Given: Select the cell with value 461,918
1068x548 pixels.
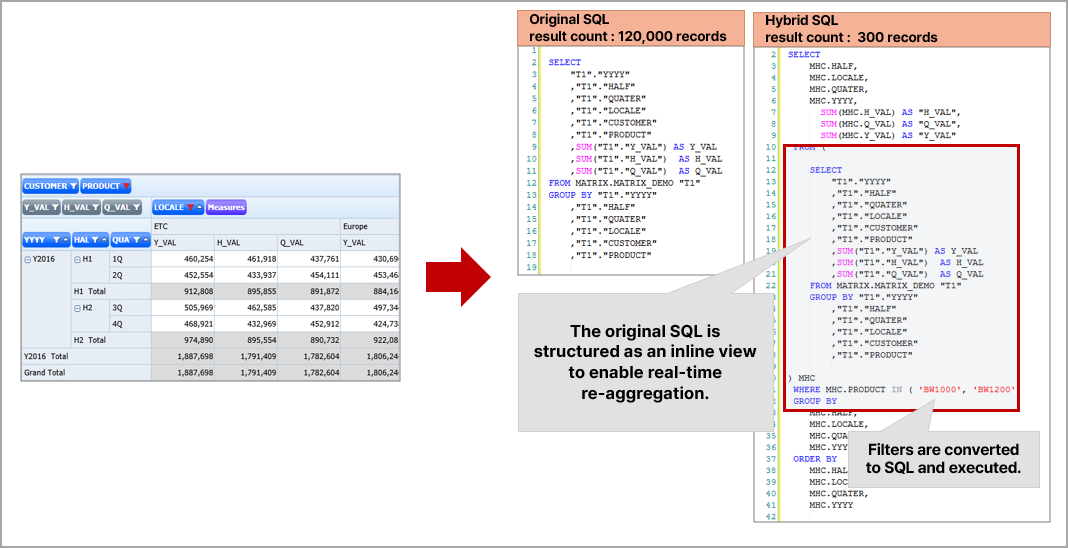Looking at the screenshot, I should click(x=246, y=259).
